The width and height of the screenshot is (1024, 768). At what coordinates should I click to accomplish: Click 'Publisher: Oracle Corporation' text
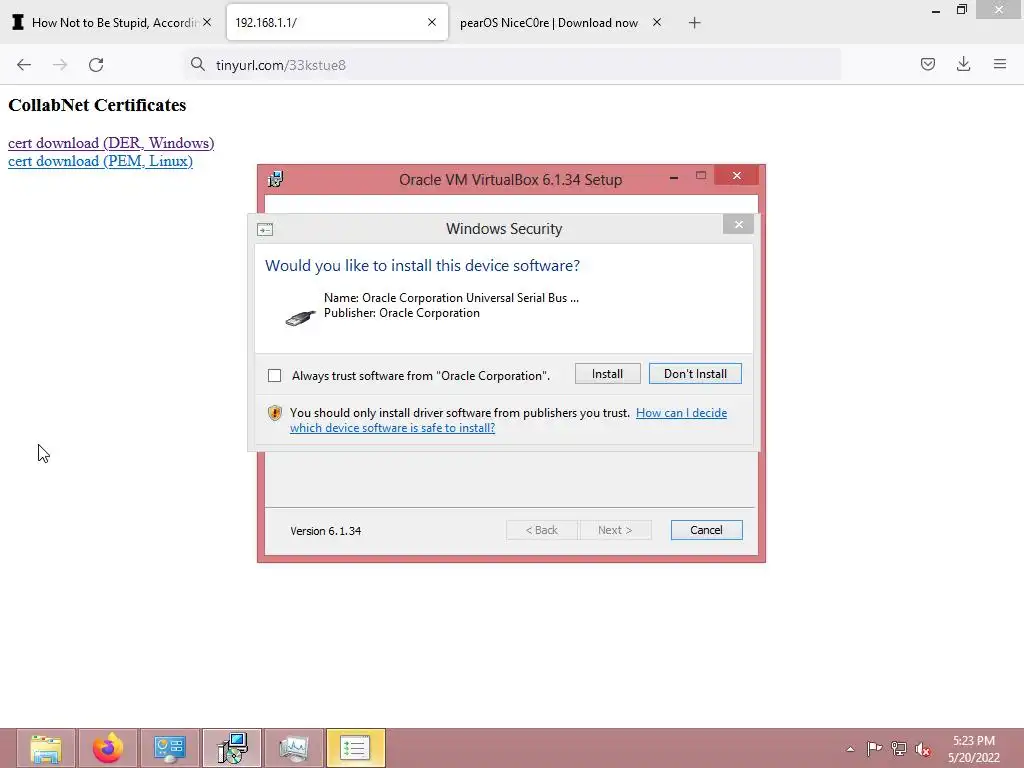click(x=402, y=313)
